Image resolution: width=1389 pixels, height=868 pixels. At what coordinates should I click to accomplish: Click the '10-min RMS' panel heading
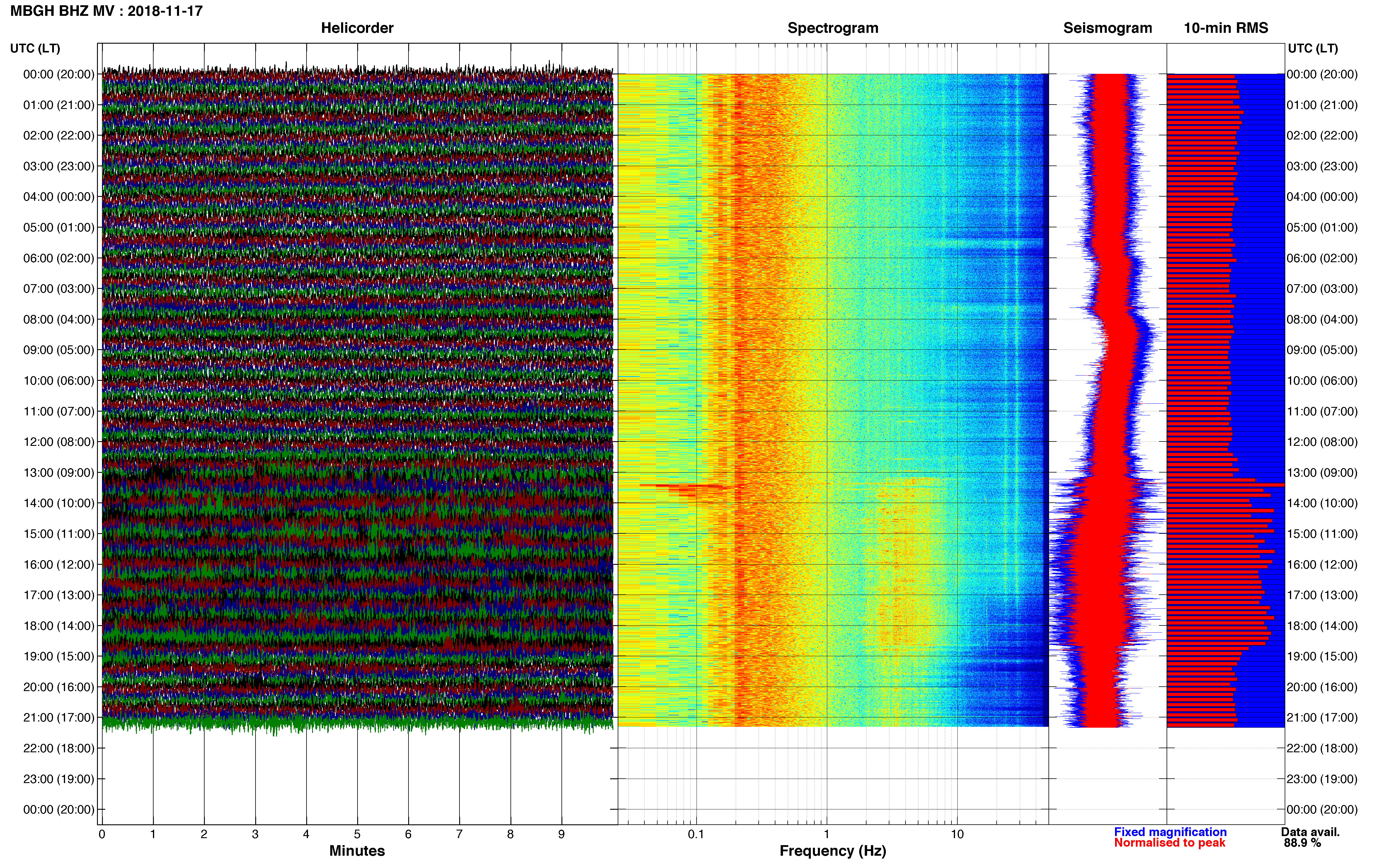1226,28
